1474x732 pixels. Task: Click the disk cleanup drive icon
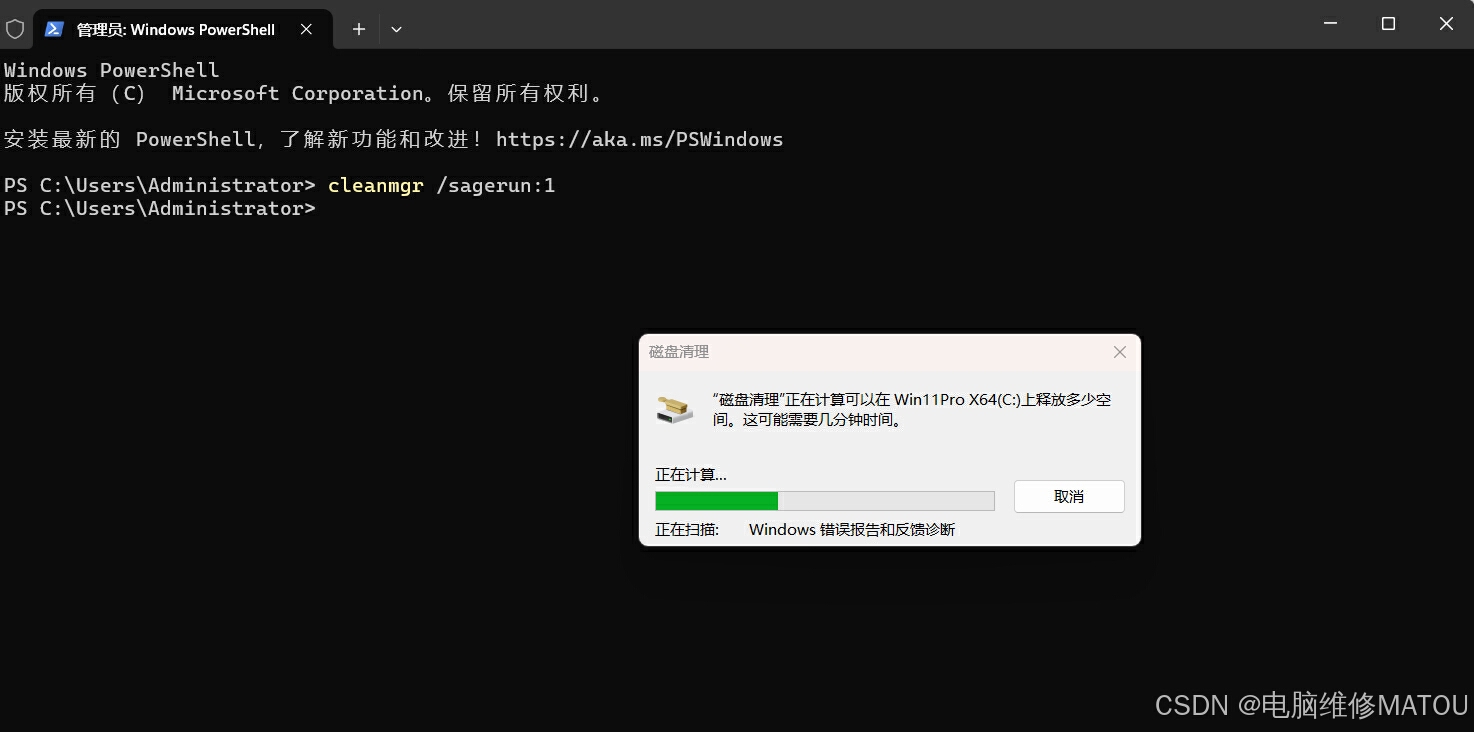pos(674,409)
